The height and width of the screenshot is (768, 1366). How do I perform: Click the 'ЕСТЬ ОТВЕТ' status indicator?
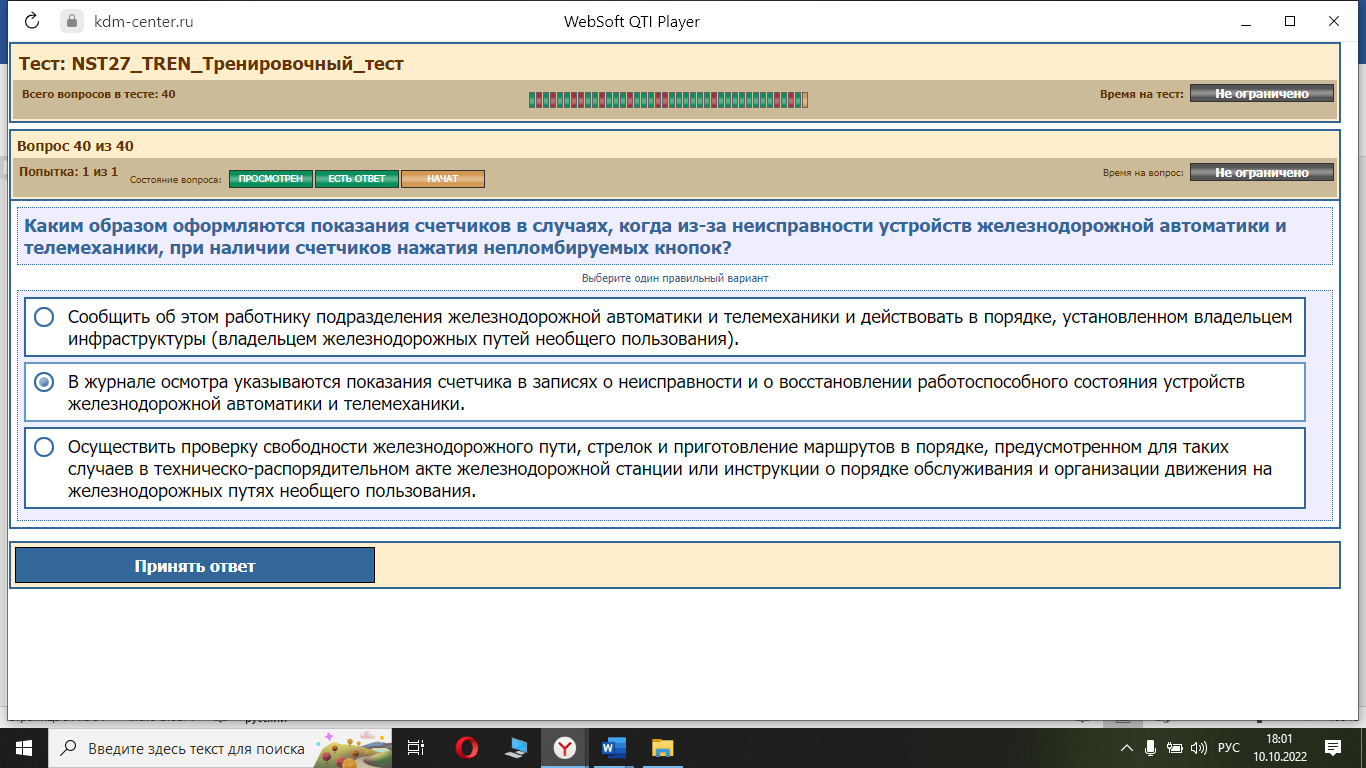pos(357,179)
